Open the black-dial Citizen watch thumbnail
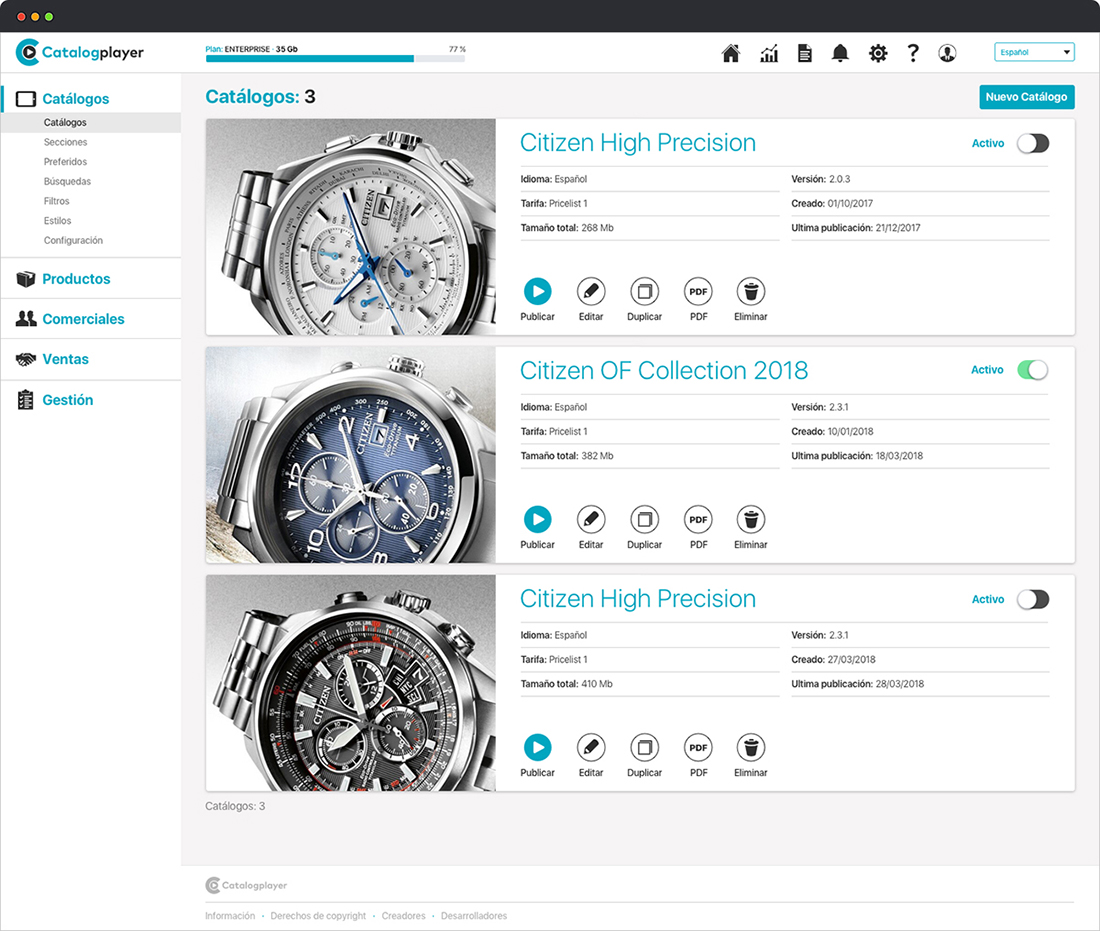The width and height of the screenshot is (1100, 931). click(351, 683)
